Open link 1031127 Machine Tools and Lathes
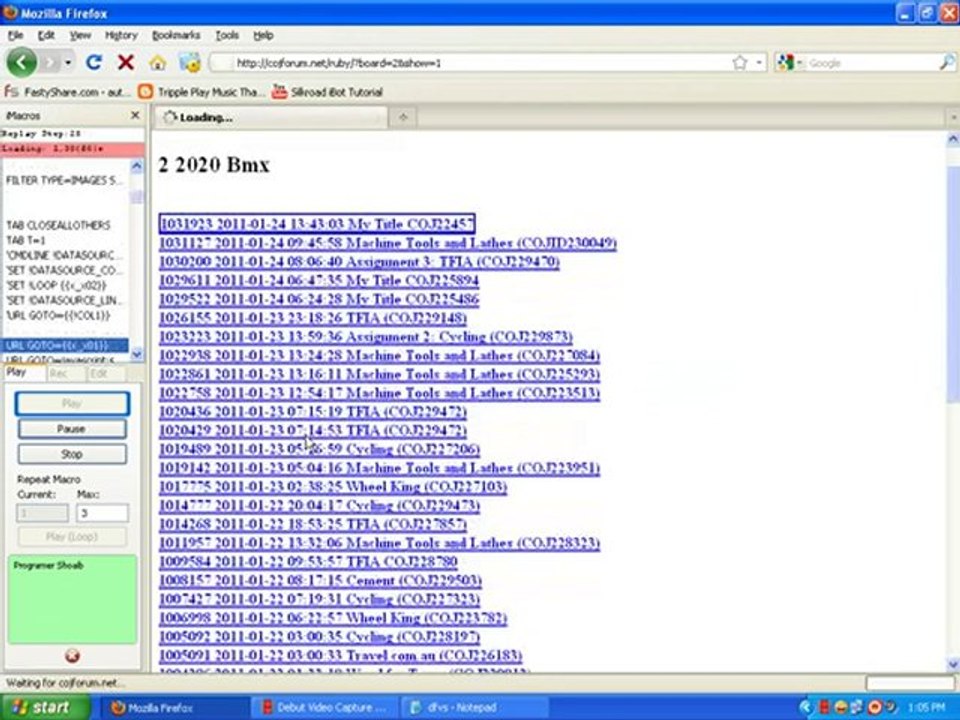This screenshot has width=960, height=720. click(x=388, y=242)
